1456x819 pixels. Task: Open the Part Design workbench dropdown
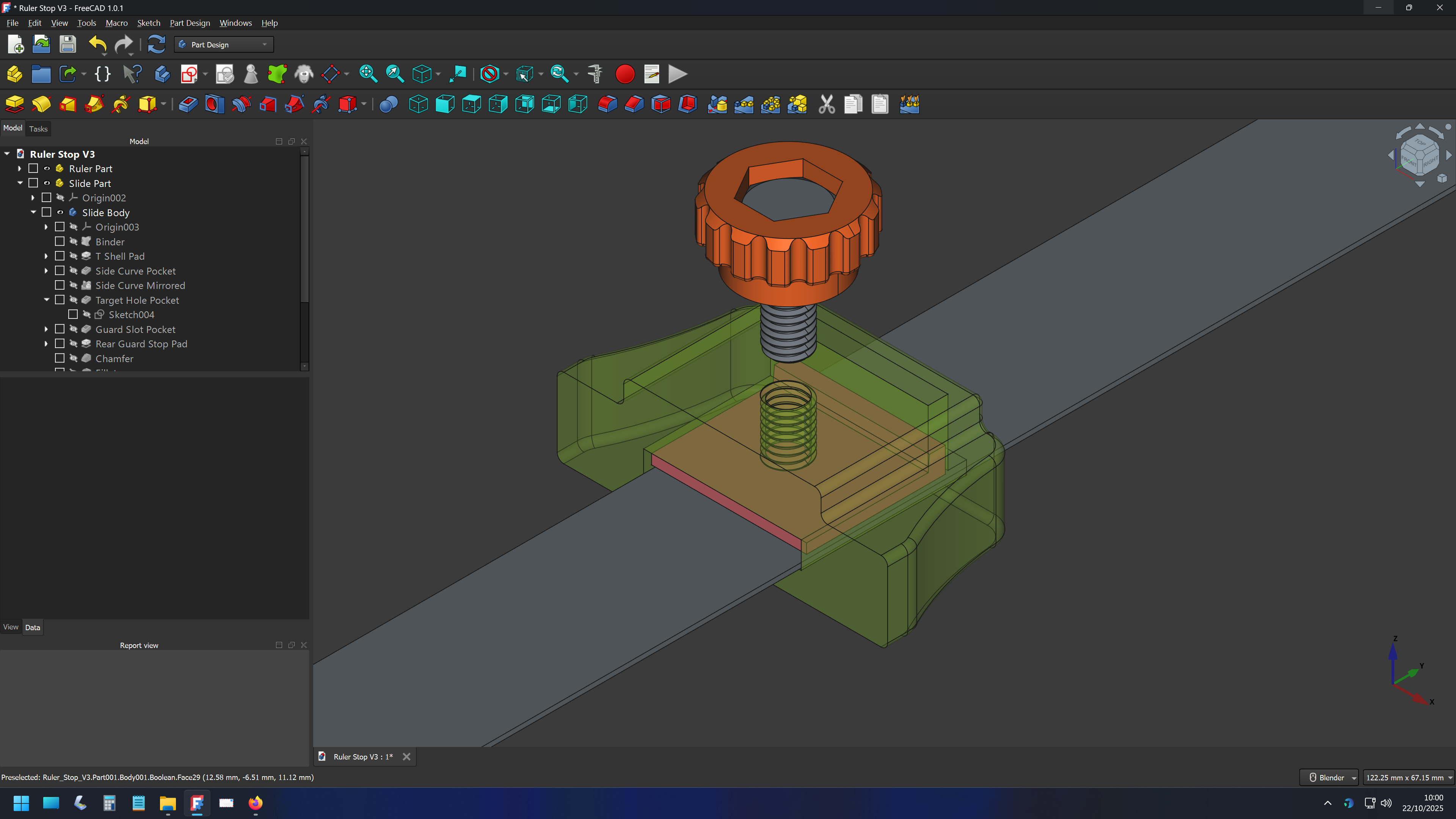[224, 45]
